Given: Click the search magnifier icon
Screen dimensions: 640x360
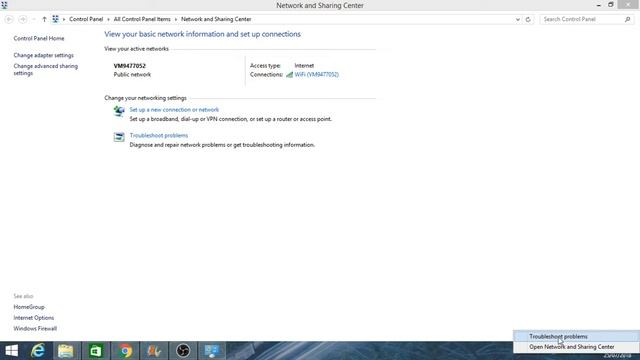Looking at the screenshot, I should 627,19.
